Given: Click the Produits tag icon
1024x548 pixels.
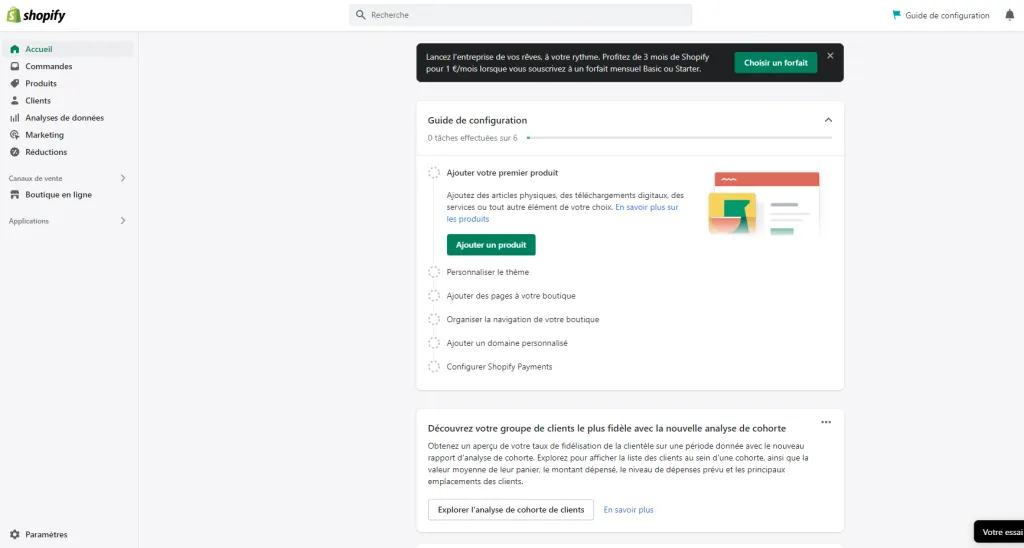Looking at the screenshot, I should pos(14,84).
